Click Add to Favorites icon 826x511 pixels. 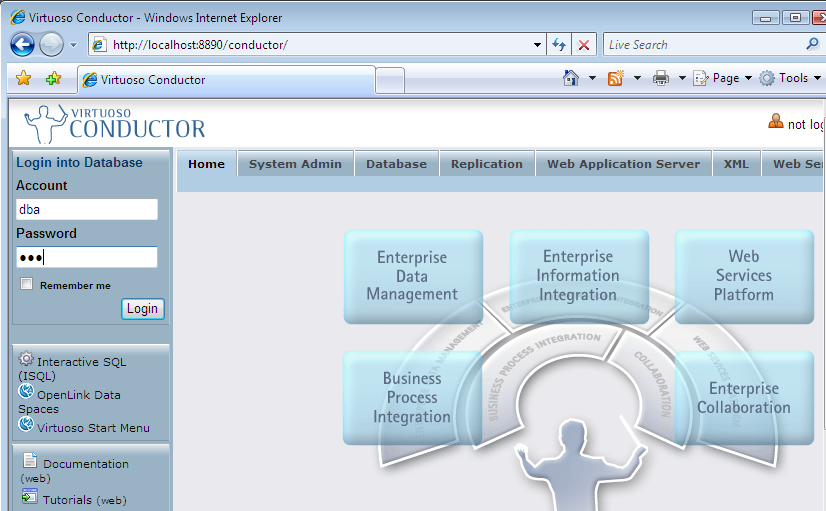point(53,79)
